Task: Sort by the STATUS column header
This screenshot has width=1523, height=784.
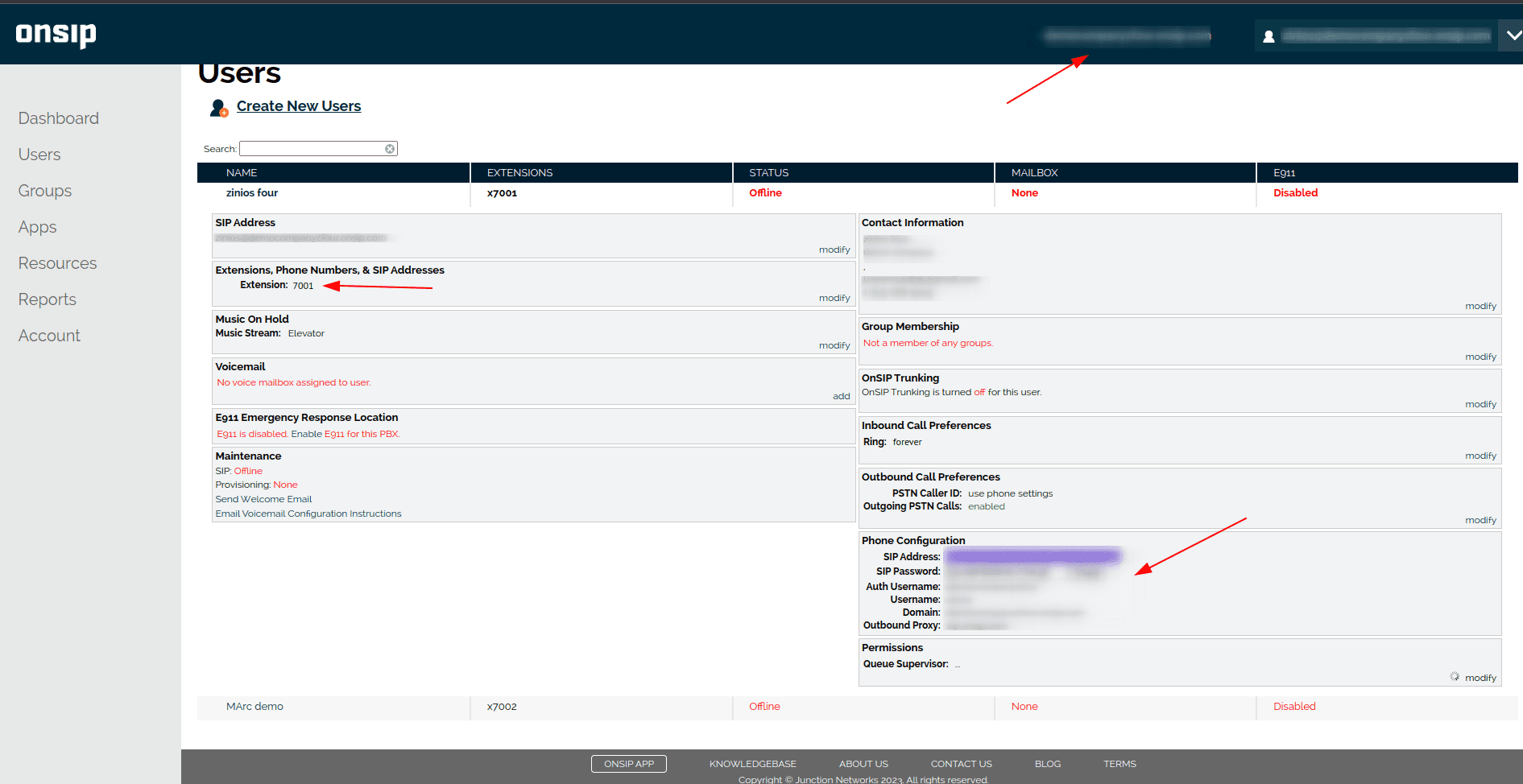Action: pos(769,173)
